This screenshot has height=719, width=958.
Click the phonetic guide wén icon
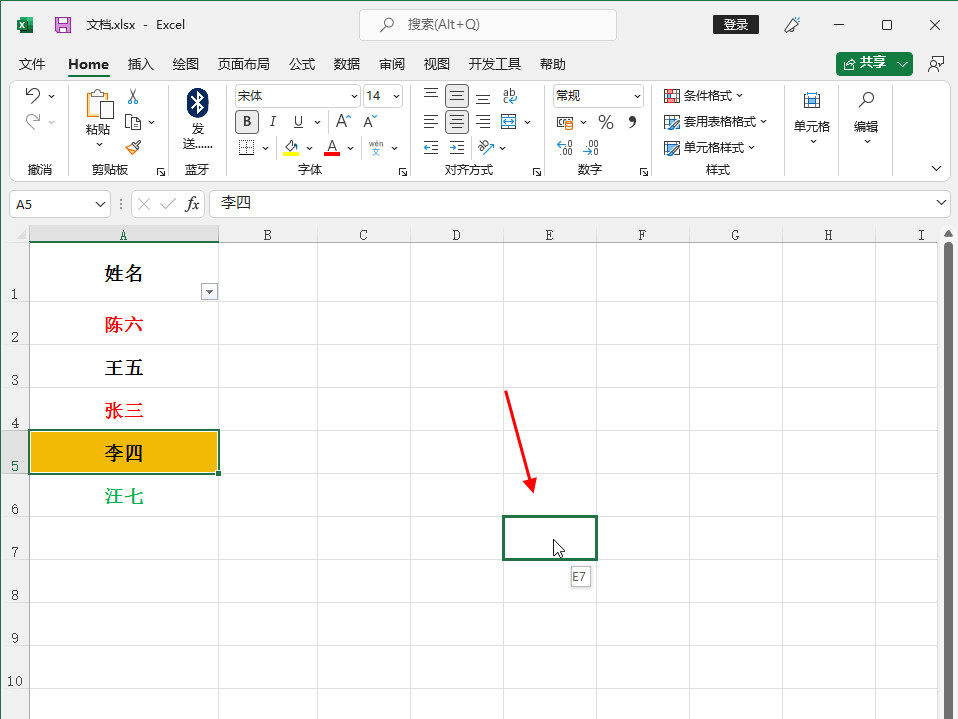(x=376, y=148)
